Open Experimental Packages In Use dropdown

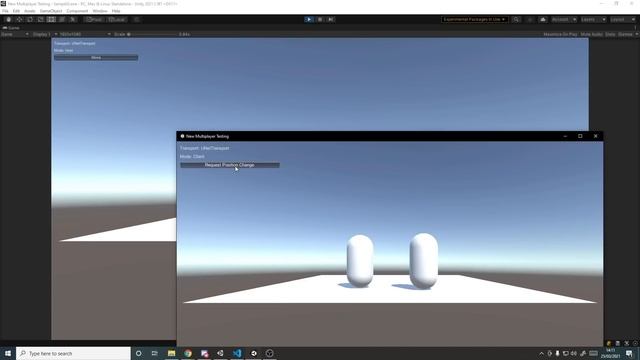pos(474,20)
